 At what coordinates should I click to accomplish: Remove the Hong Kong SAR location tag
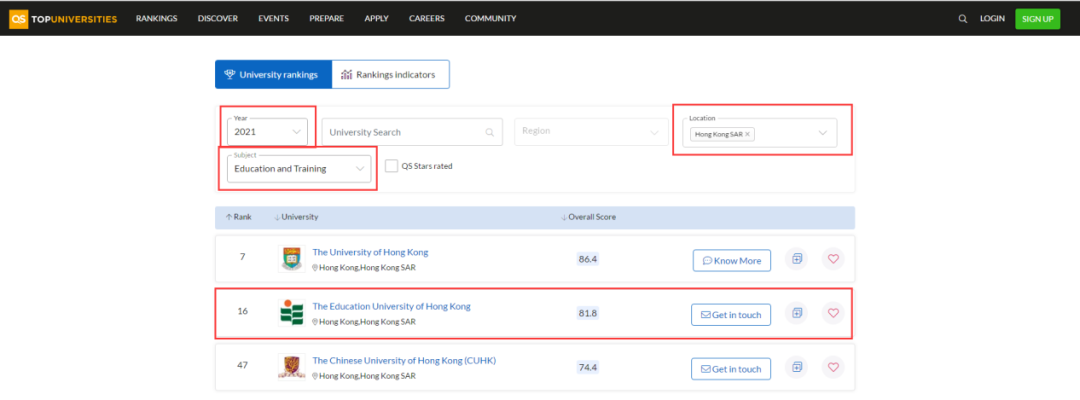click(x=747, y=135)
